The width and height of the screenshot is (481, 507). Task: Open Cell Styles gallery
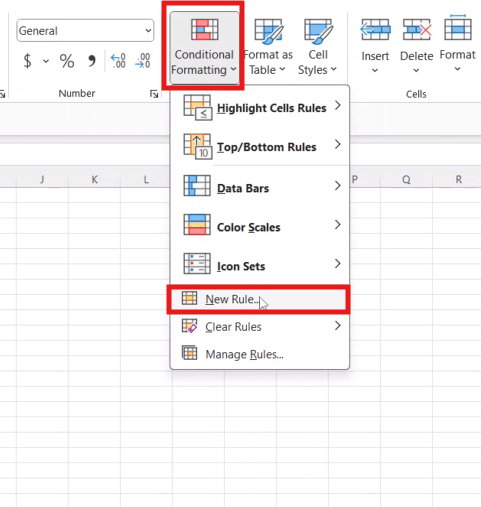pyautogui.click(x=318, y=47)
